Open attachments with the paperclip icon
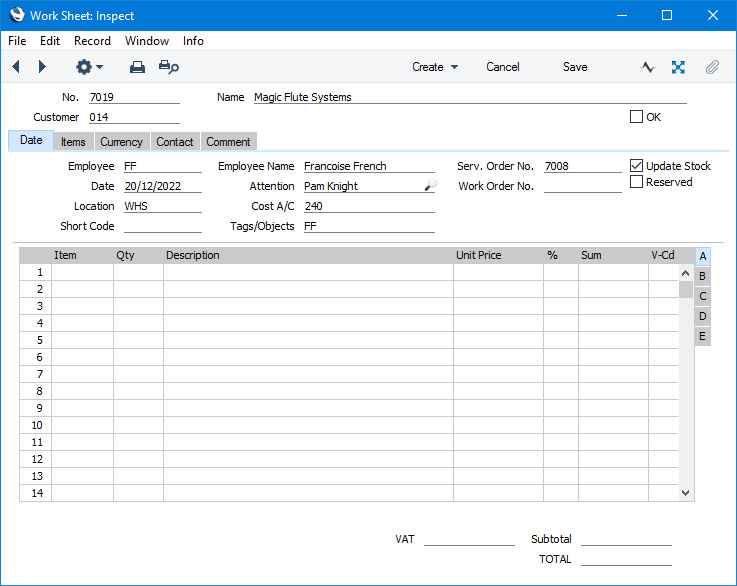Screen dimensions: 737x586 [x=712, y=67]
